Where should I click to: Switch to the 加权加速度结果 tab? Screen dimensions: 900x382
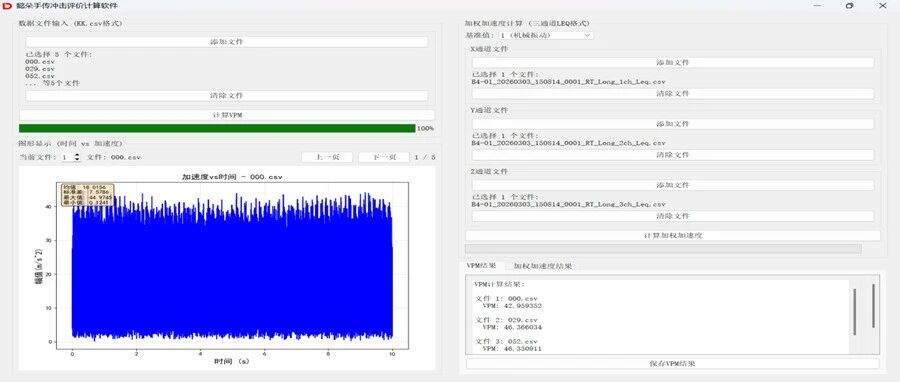542,266
